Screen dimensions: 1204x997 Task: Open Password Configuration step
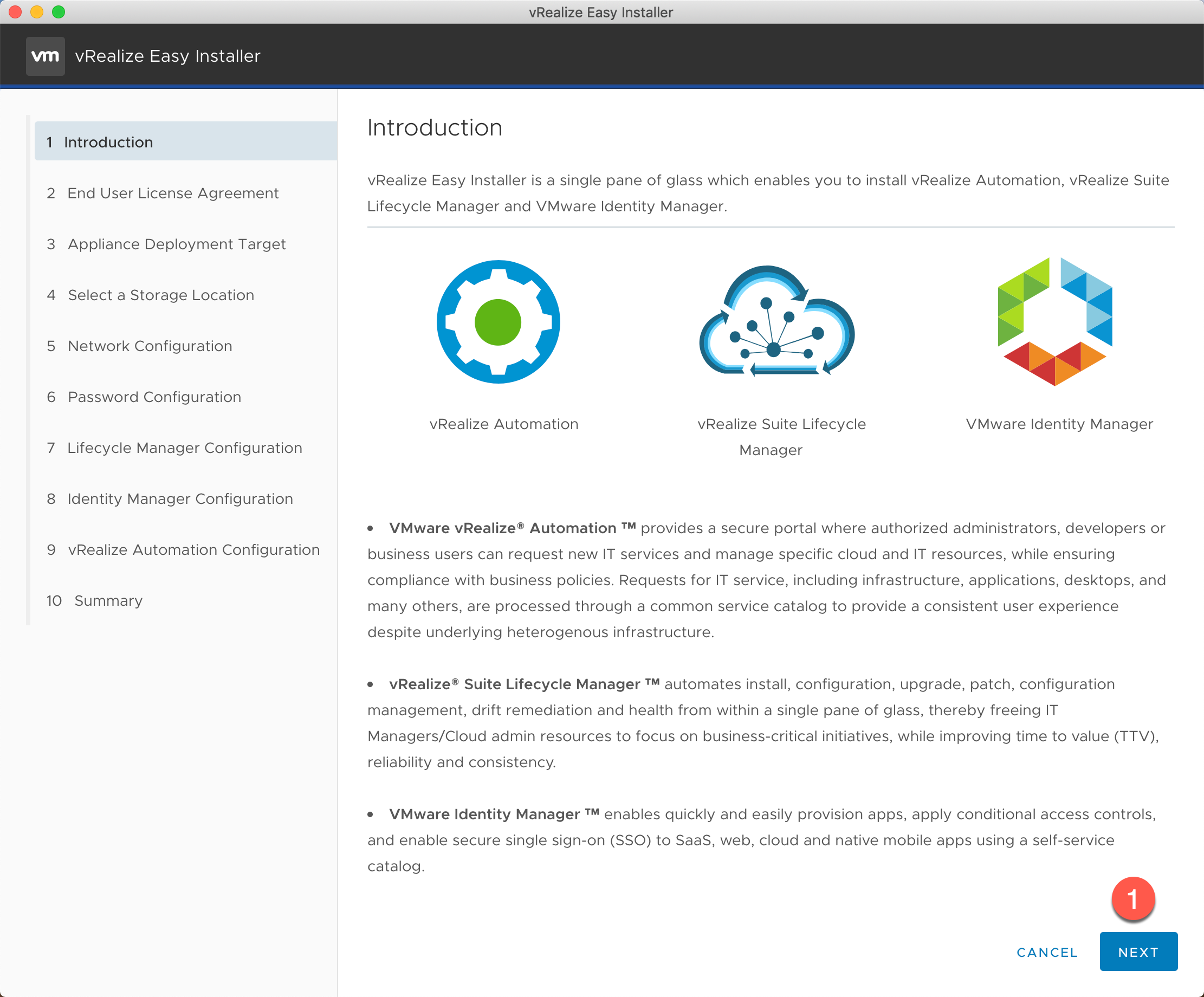point(154,397)
